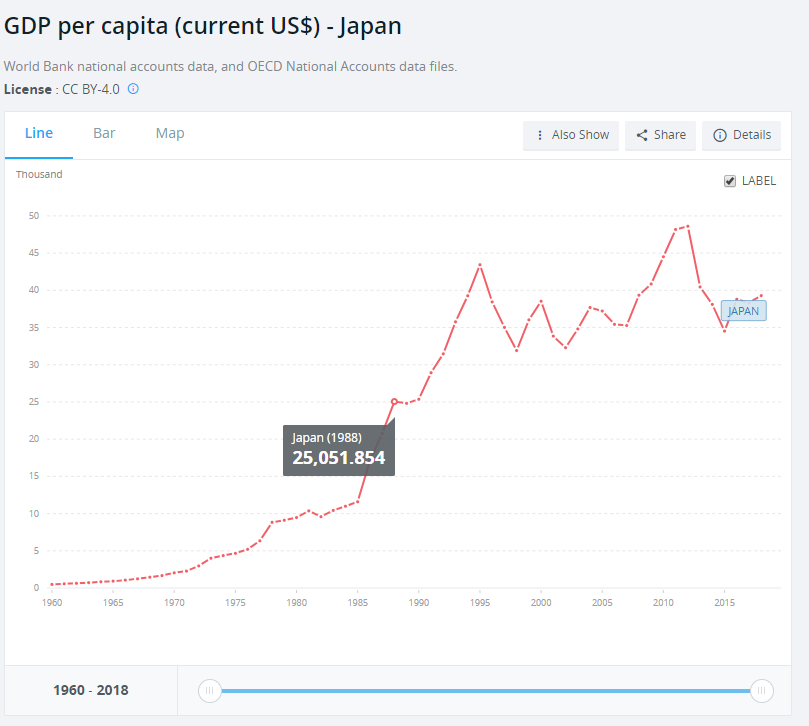Click the left handle of the date range slider

pyautogui.click(x=209, y=690)
